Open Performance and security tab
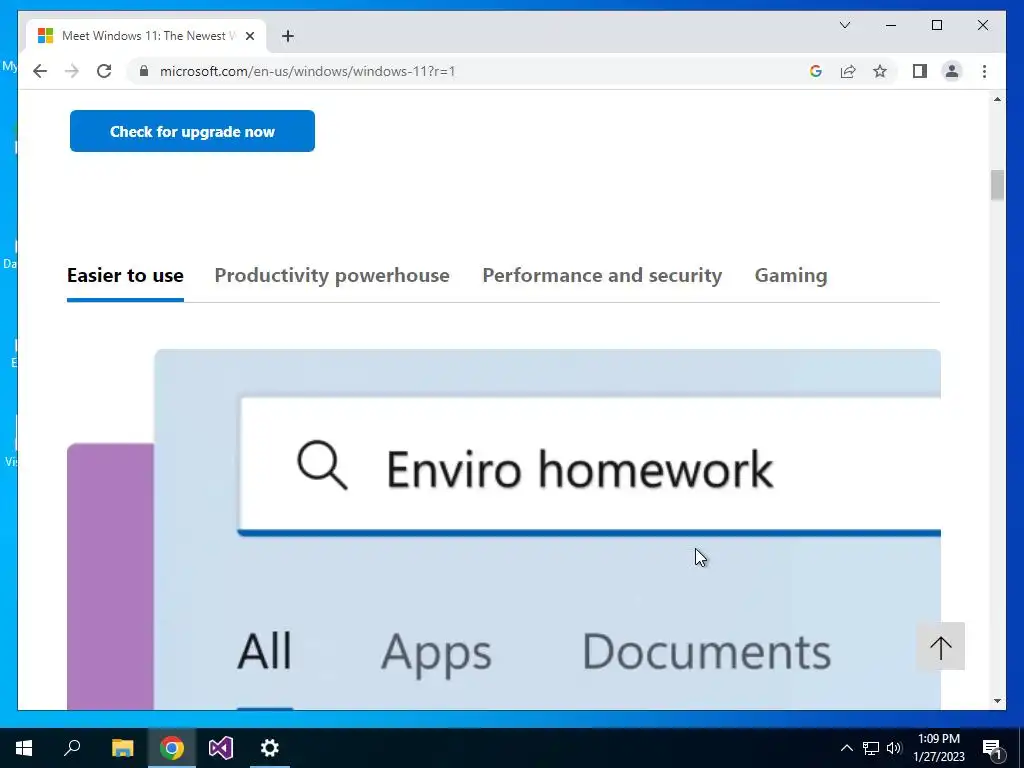The height and width of the screenshot is (768, 1024). 602,276
